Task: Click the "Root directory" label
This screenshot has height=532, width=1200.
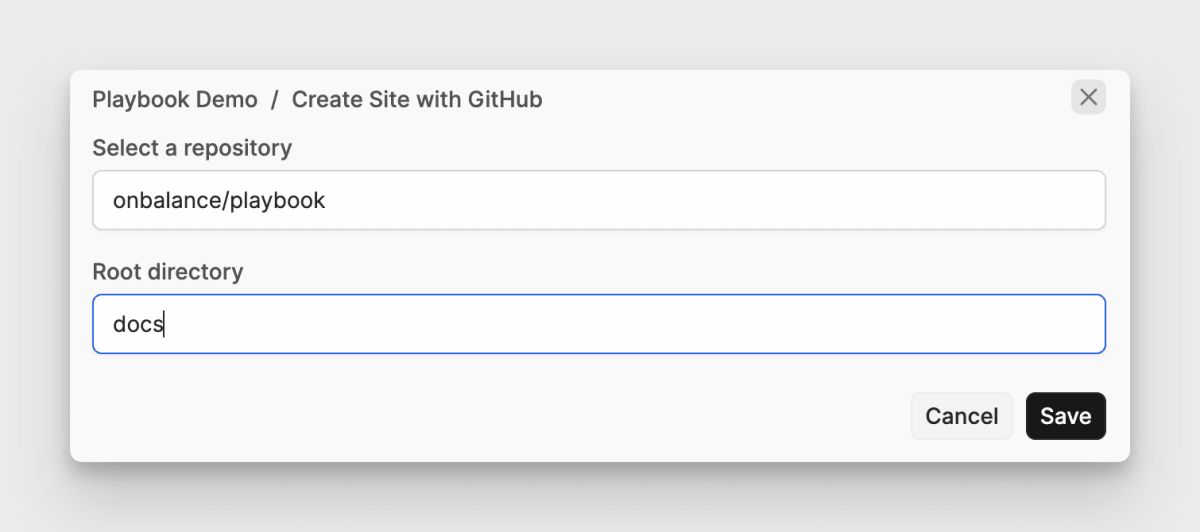Action: [x=168, y=272]
